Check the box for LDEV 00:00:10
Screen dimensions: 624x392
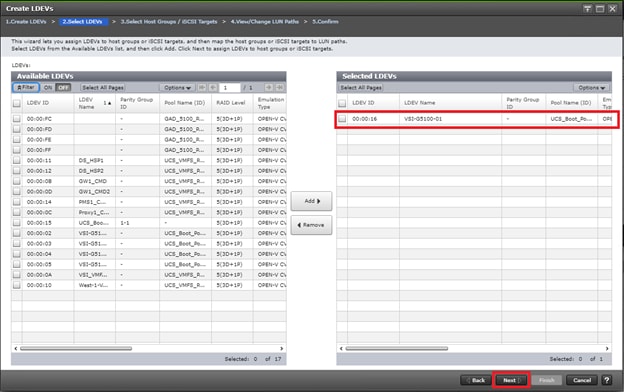coord(16,285)
